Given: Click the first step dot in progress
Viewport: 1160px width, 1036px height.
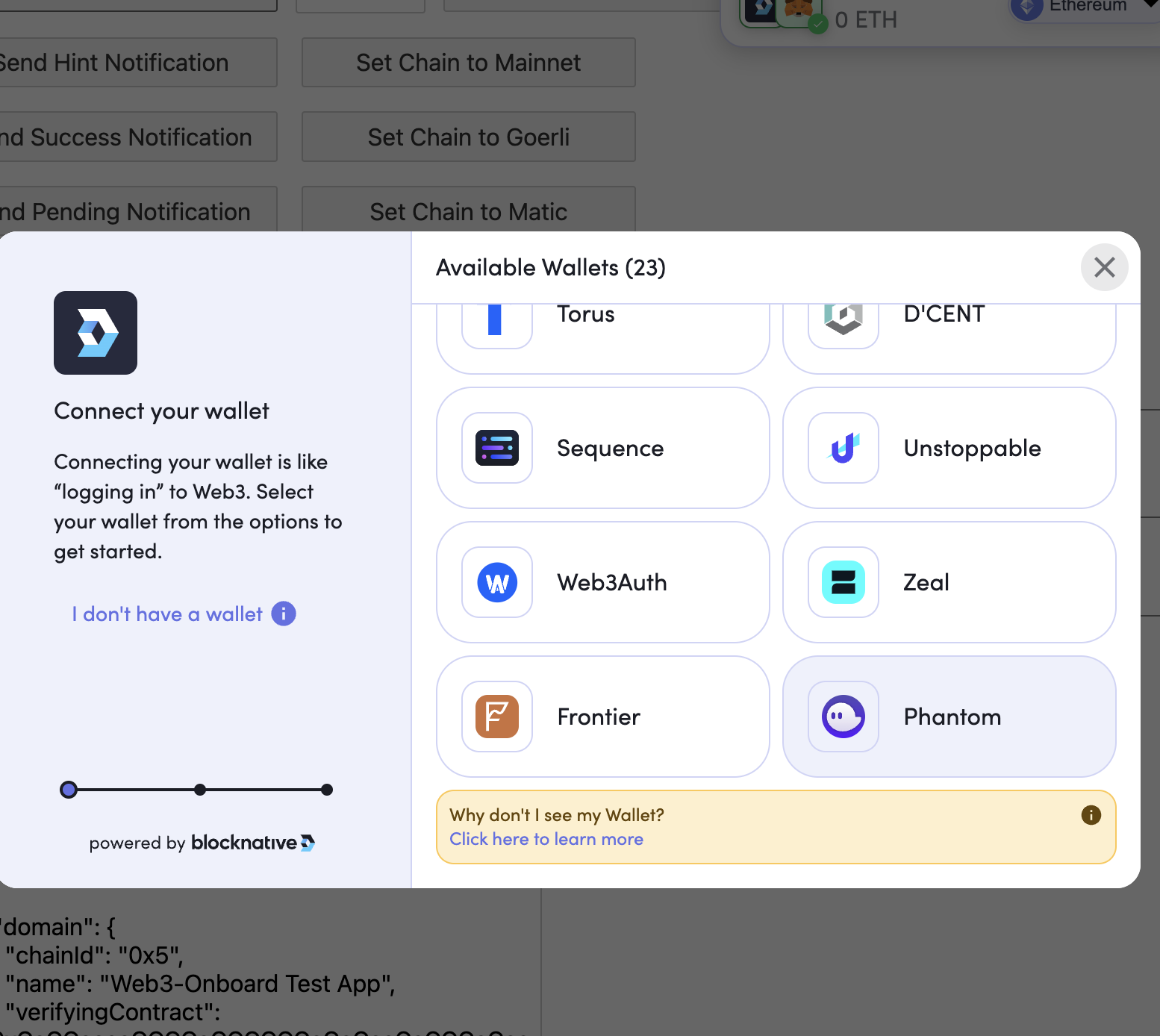Looking at the screenshot, I should click(69, 790).
